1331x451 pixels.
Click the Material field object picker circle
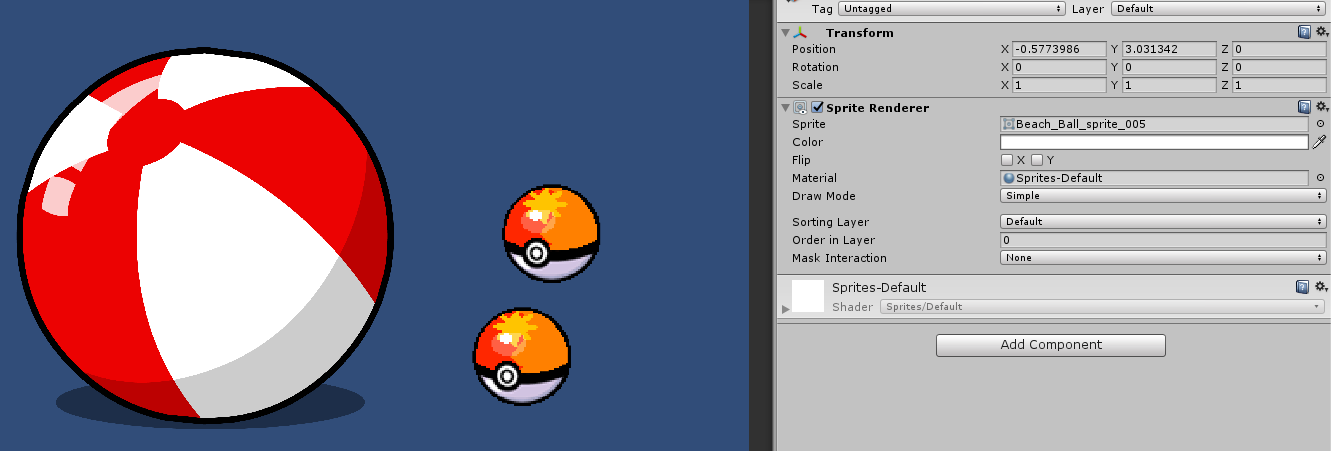(x=1320, y=178)
